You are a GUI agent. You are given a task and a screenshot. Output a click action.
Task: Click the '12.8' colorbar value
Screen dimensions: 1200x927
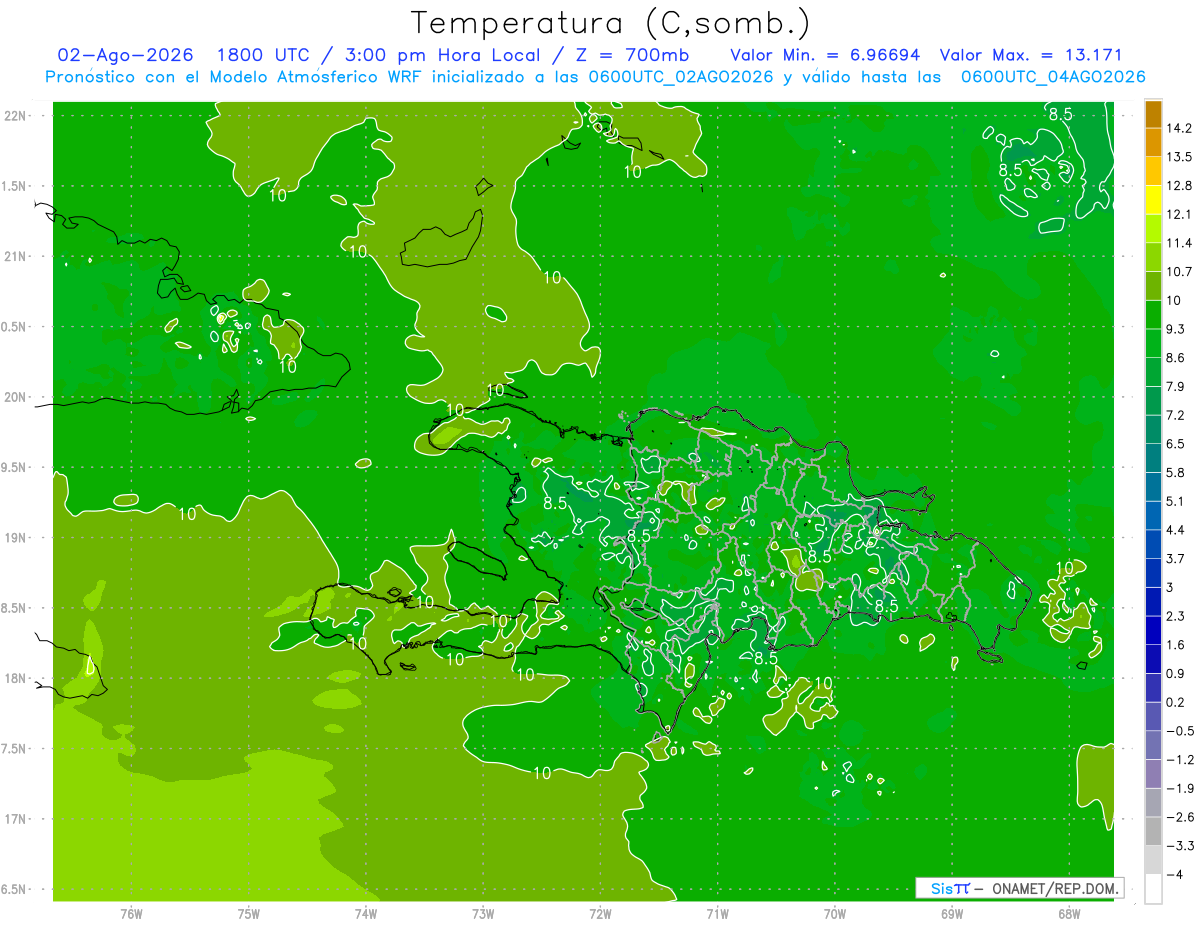[x=1179, y=186]
